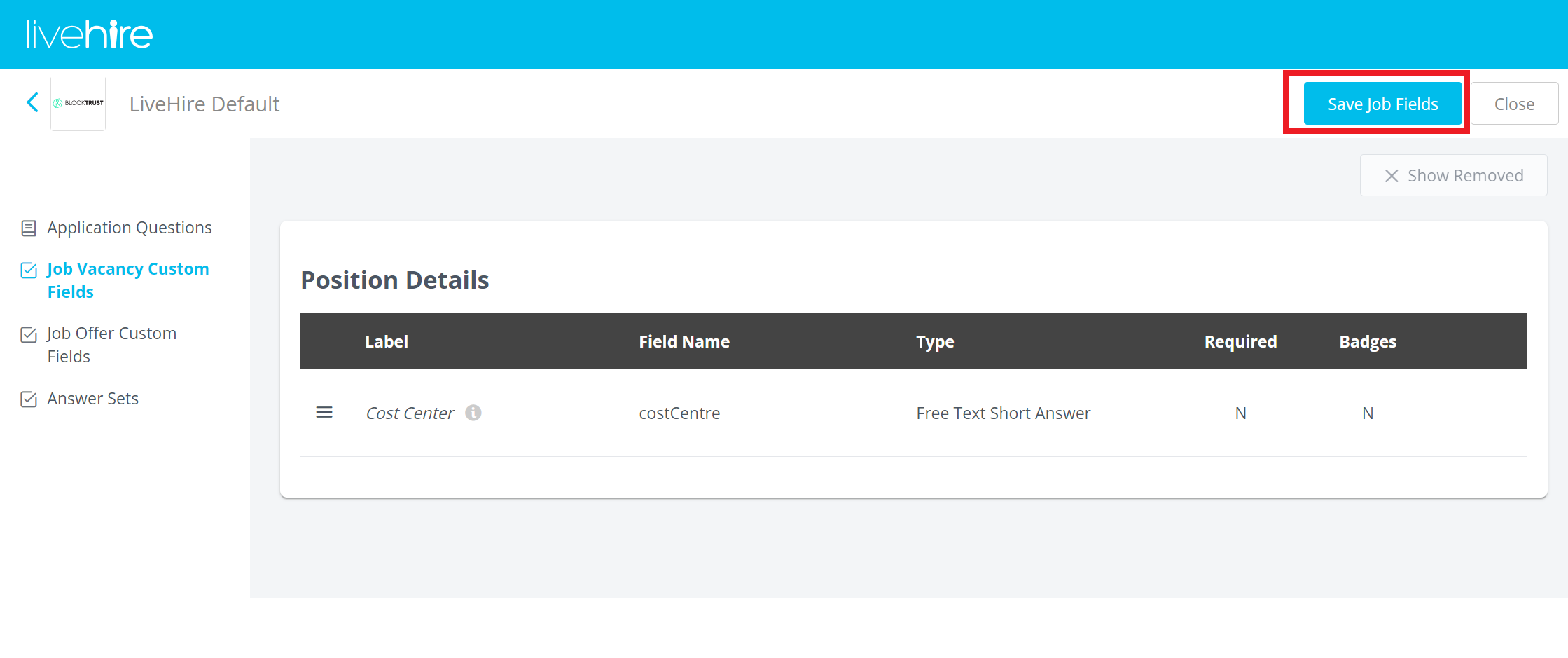Click the Label column header
The width and height of the screenshot is (1568, 658).
tap(386, 342)
